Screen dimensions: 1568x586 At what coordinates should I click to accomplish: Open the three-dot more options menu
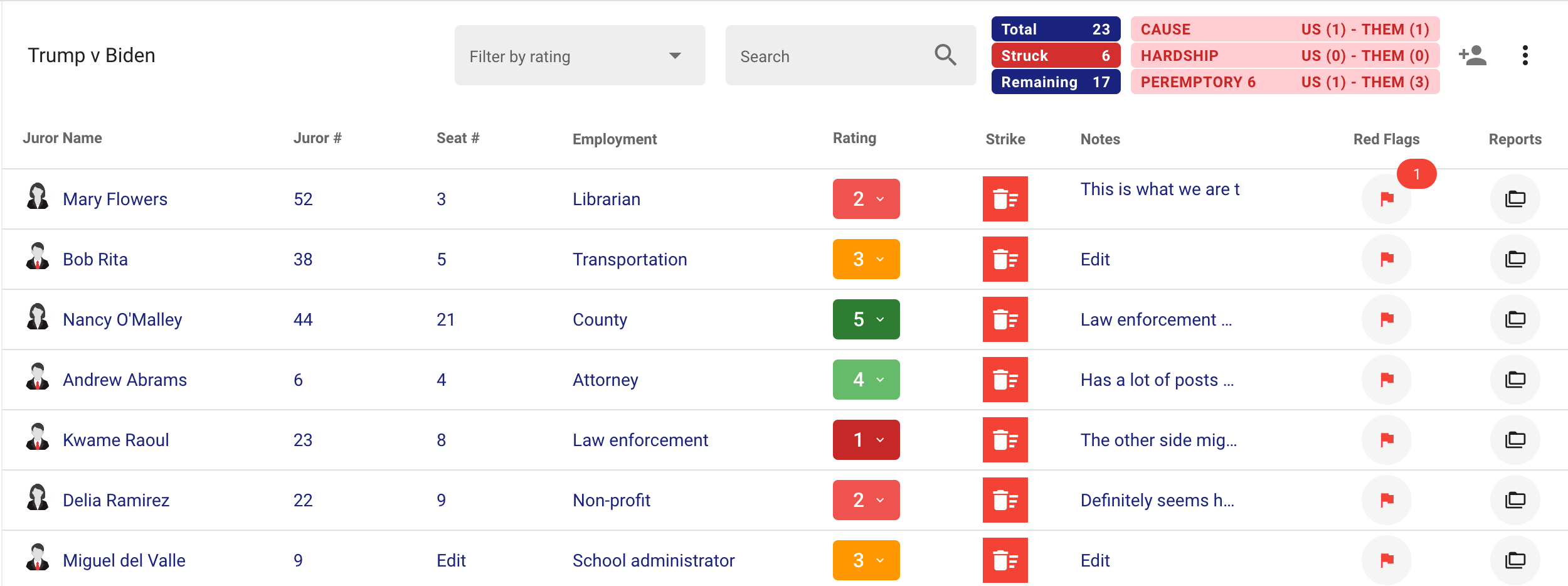tap(1525, 55)
